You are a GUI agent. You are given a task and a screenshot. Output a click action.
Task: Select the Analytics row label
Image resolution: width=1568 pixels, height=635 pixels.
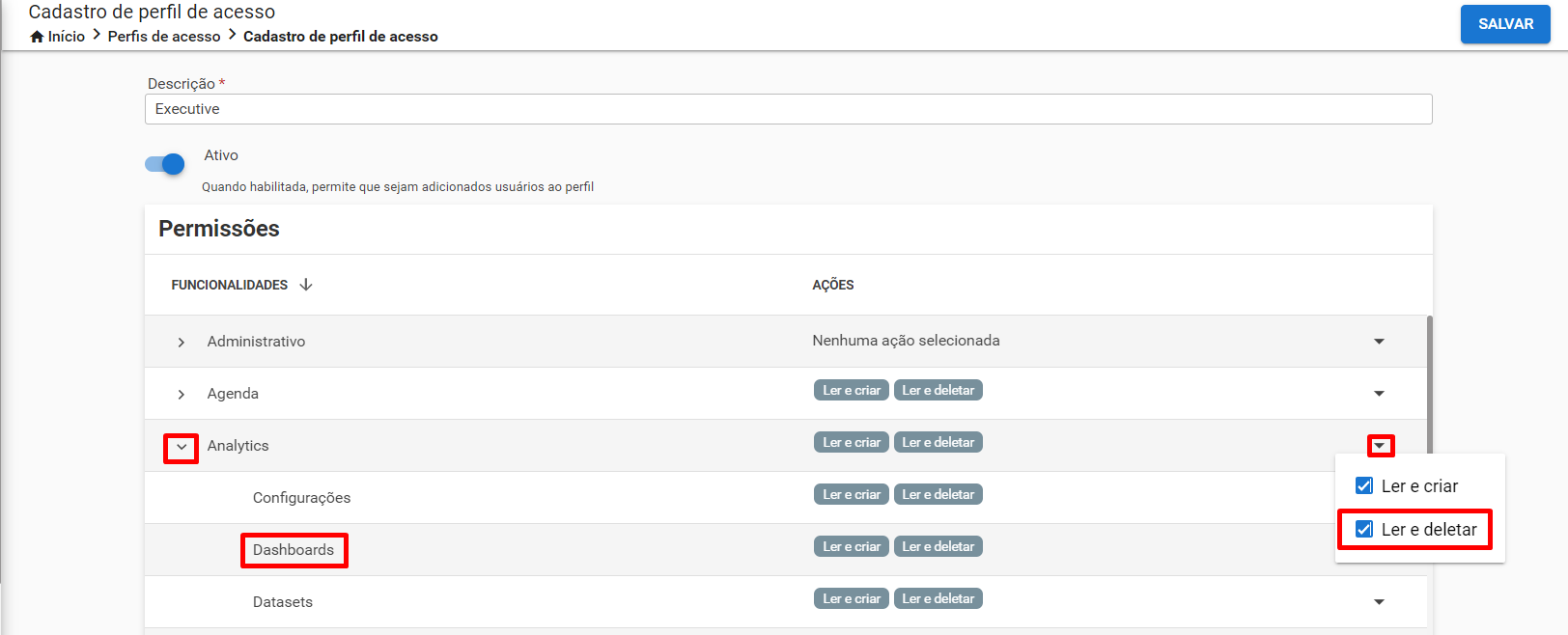238,446
